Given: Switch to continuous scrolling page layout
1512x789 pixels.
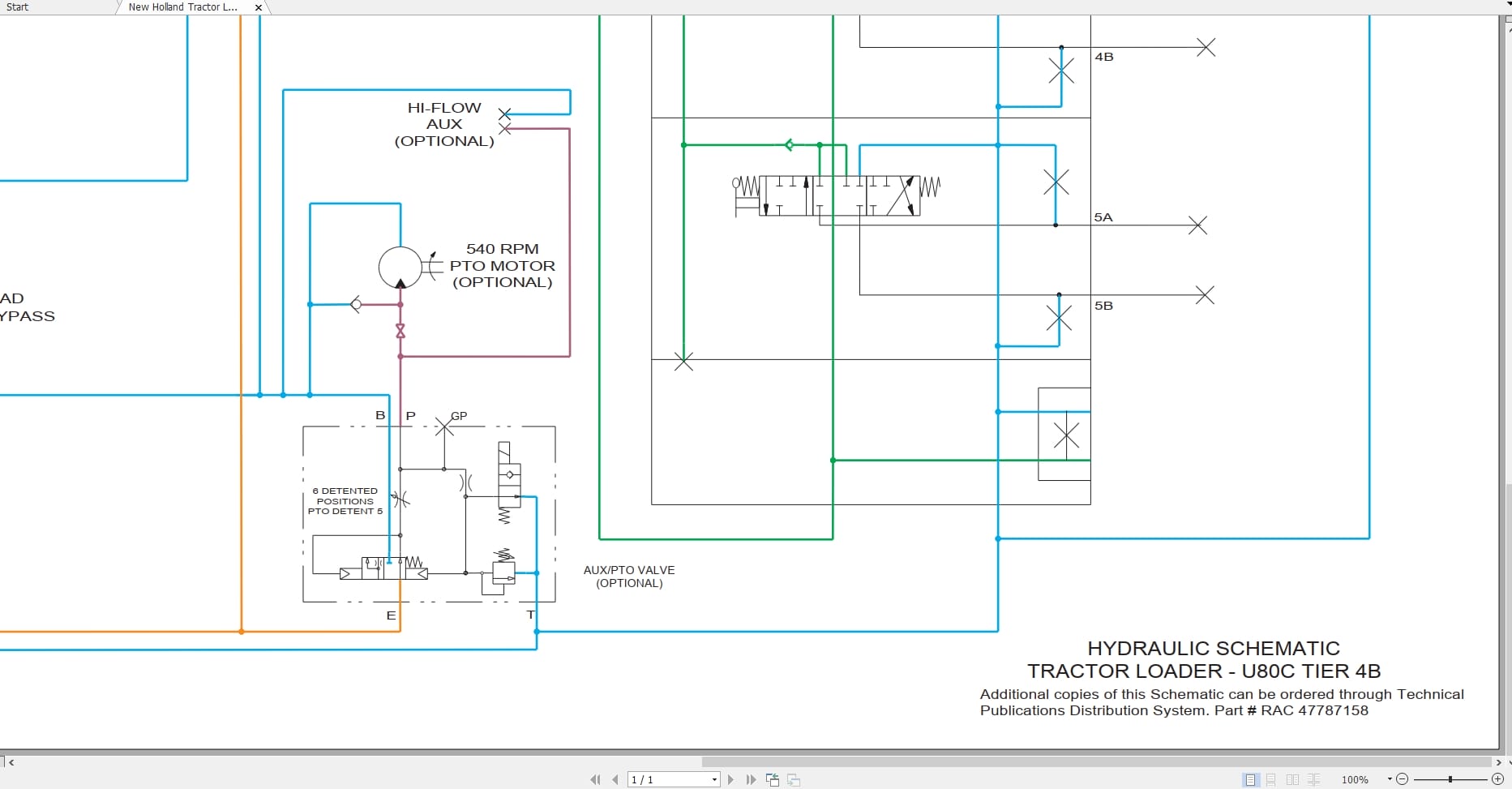Looking at the screenshot, I should (1270, 779).
